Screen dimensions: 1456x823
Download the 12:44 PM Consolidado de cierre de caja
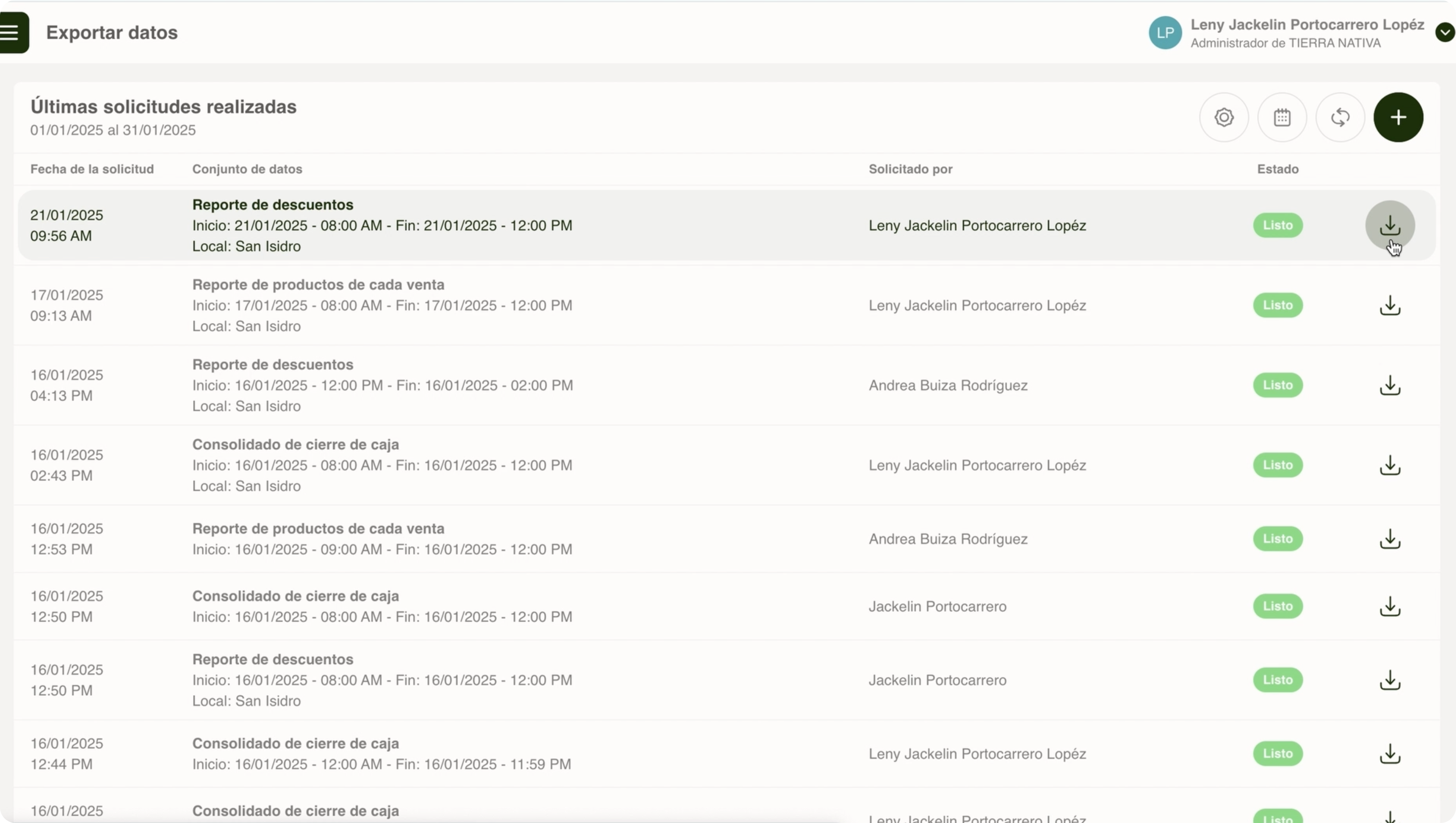(x=1390, y=754)
